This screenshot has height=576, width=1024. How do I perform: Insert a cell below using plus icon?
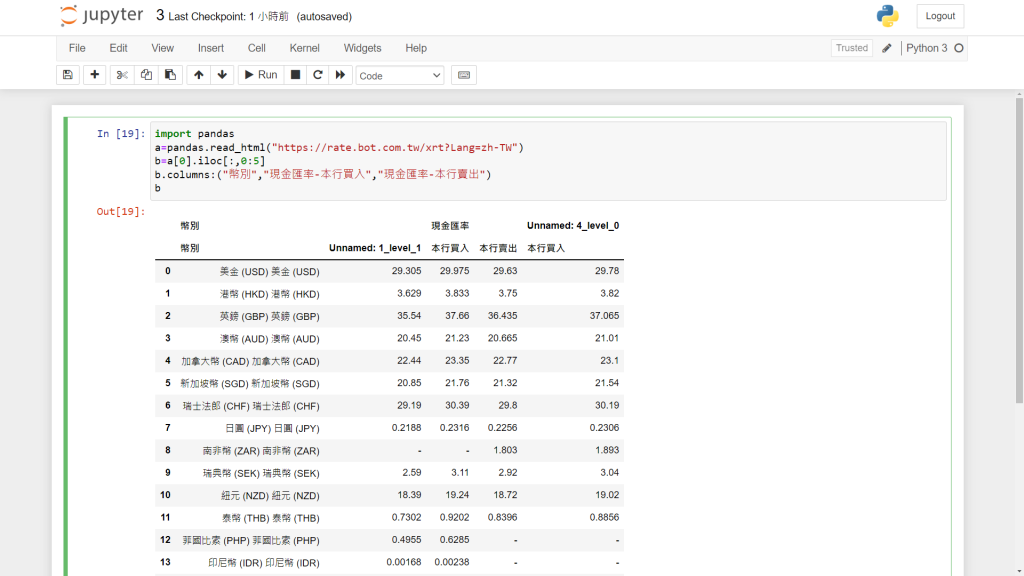click(x=95, y=75)
